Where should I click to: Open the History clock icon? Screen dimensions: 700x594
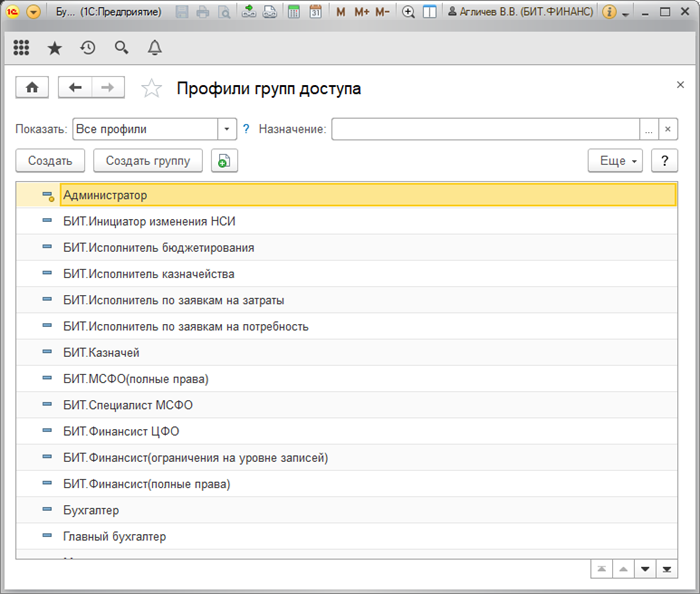click(88, 48)
